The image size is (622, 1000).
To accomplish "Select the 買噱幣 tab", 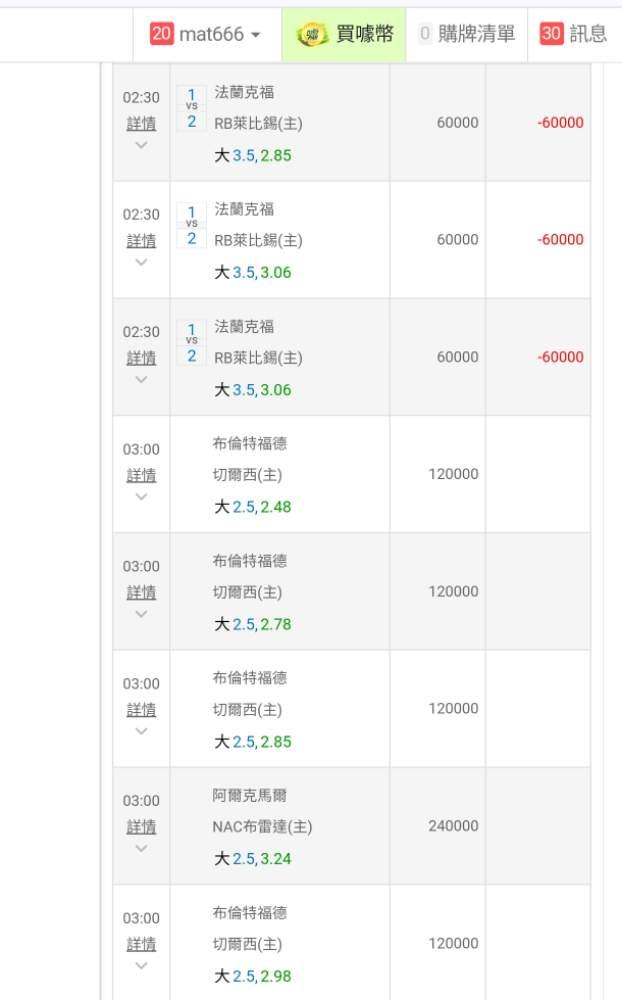I will click(344, 34).
